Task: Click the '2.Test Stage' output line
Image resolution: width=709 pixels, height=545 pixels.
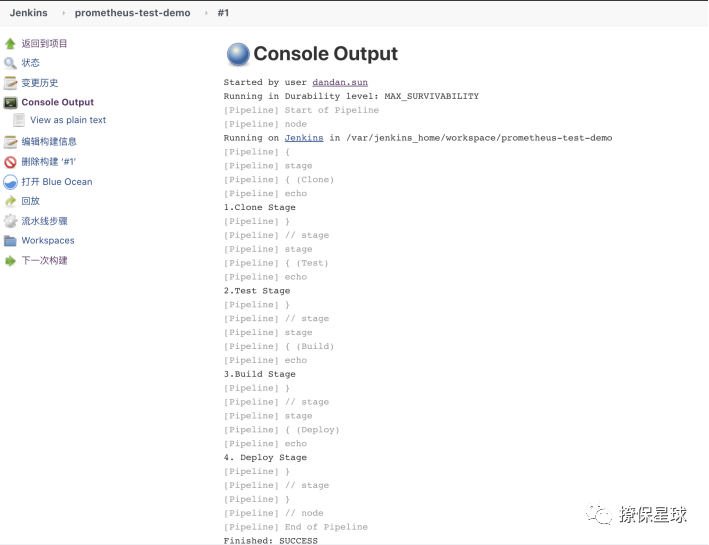Action: pos(257,291)
